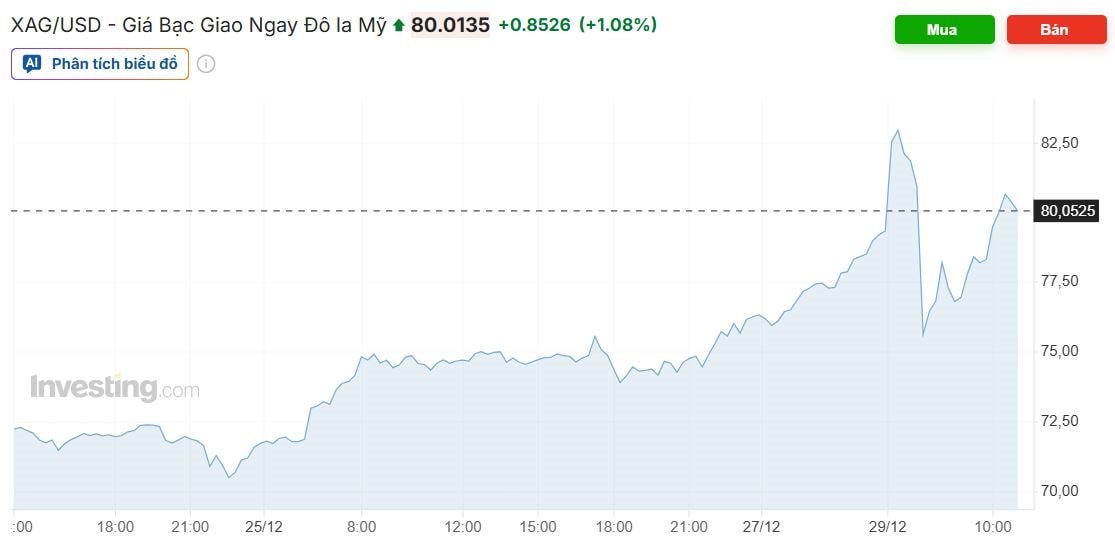Viewport: 1115px width, 555px height.
Task: Click the AI badge icon
Action: (32, 64)
